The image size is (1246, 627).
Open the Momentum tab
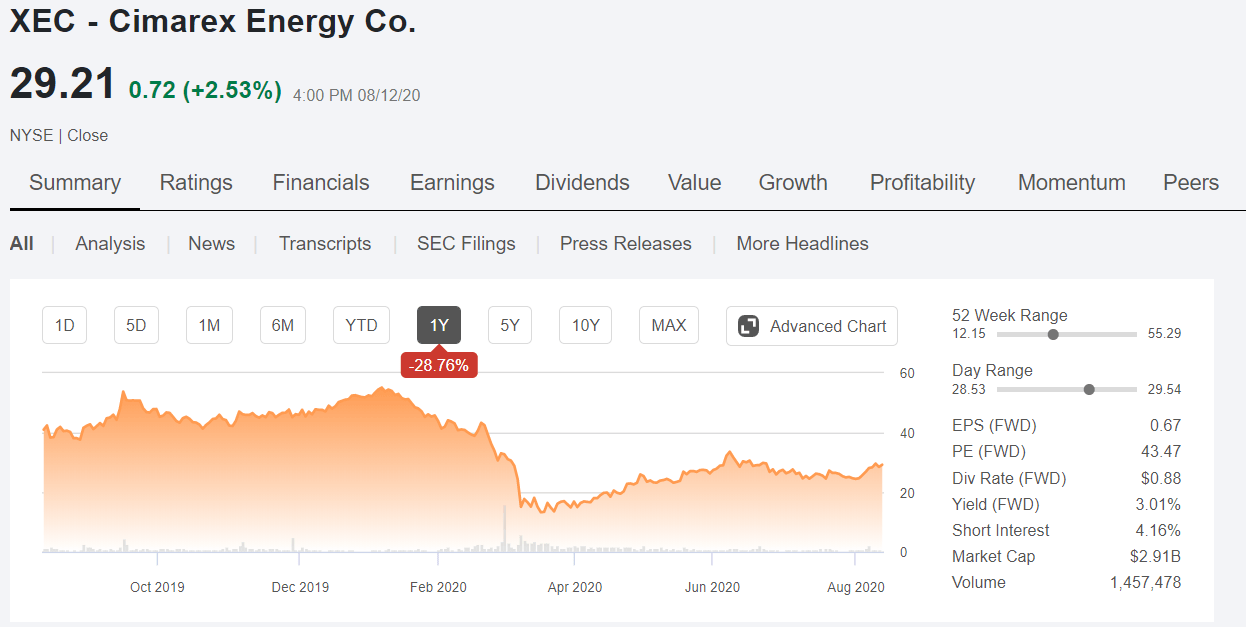point(1071,183)
